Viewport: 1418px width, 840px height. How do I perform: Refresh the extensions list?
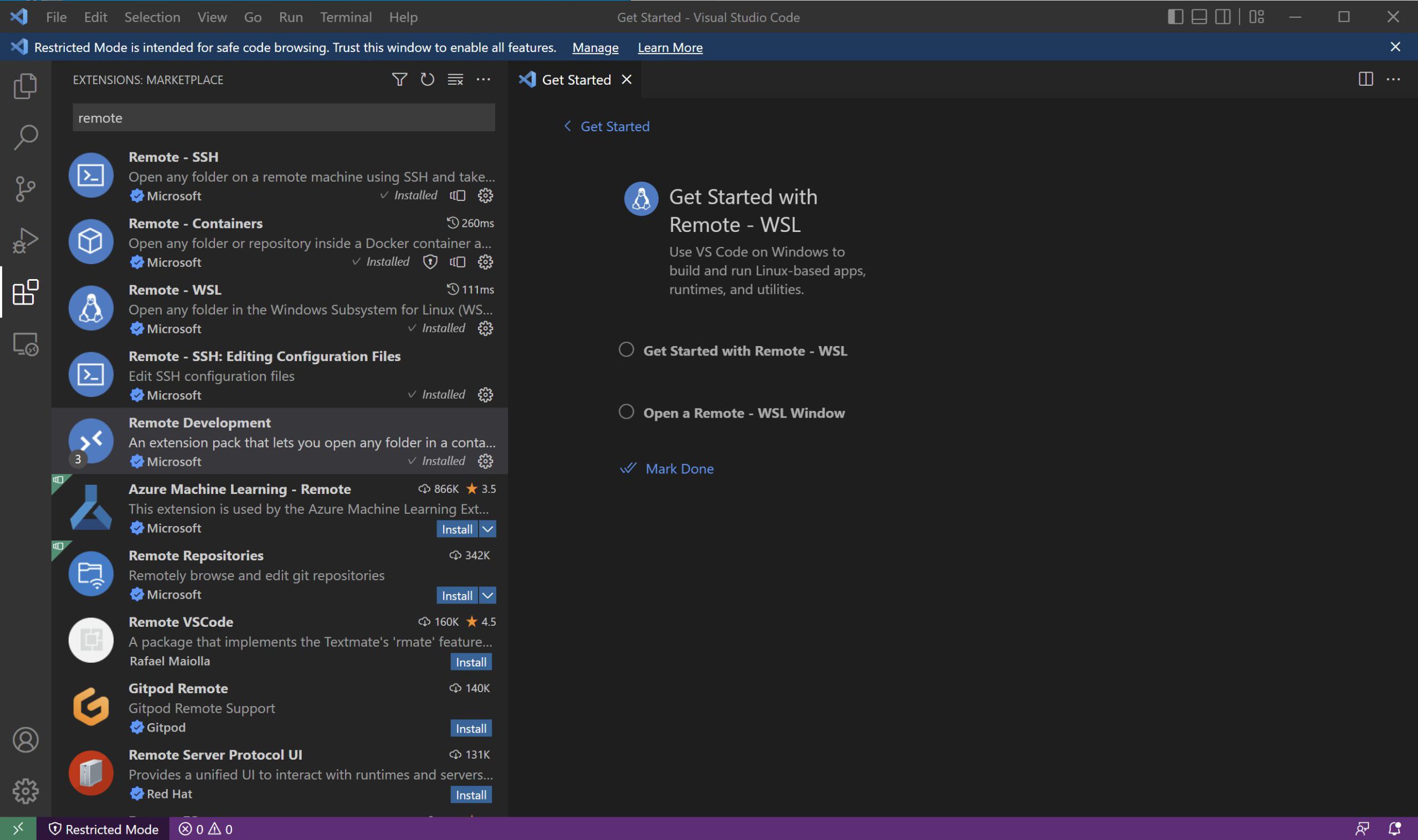428,79
